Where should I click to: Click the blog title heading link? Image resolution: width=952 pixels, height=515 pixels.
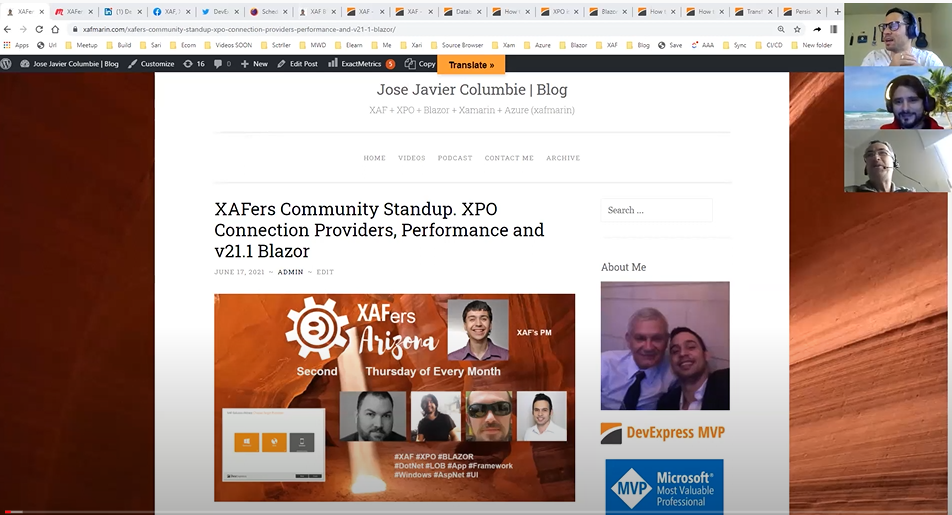[472, 90]
